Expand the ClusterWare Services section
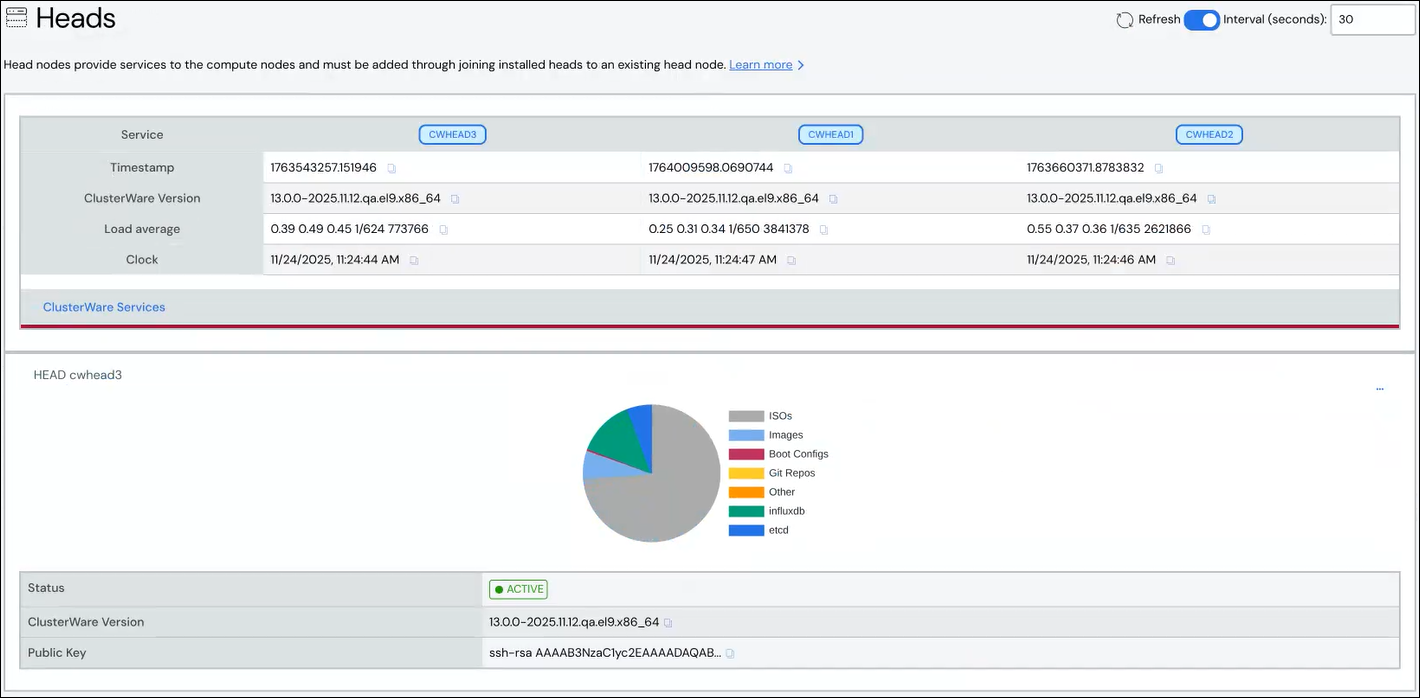 coord(104,307)
